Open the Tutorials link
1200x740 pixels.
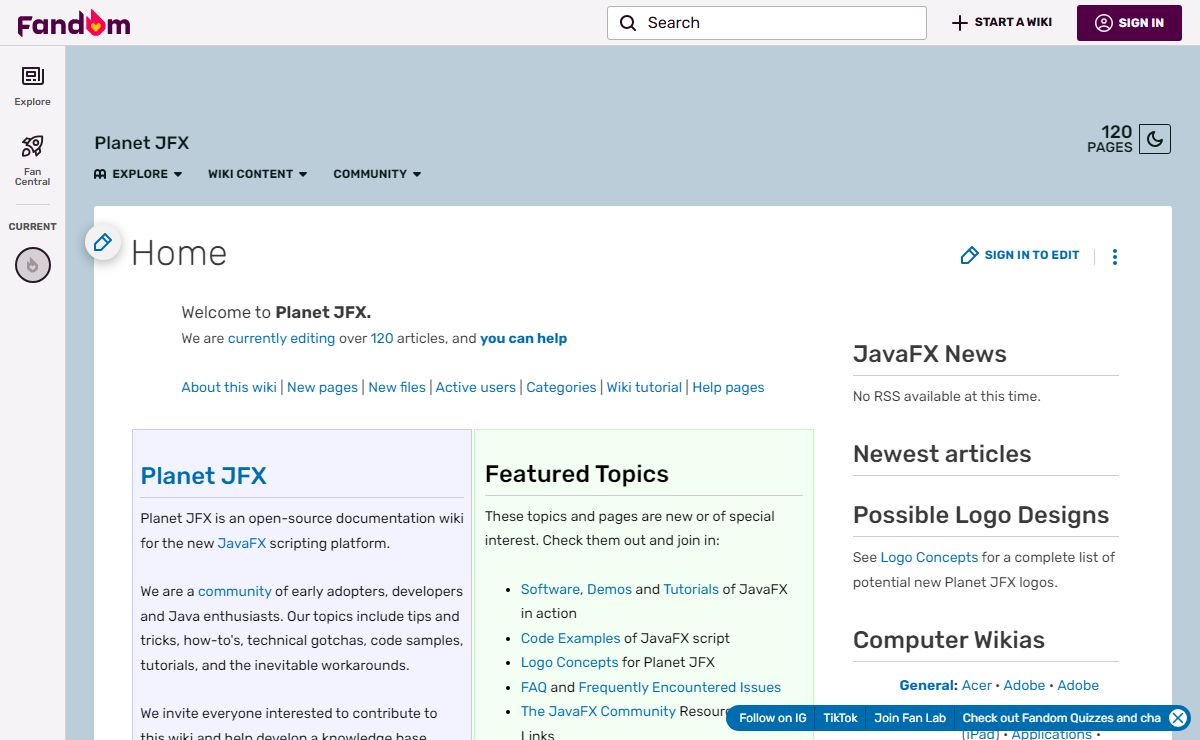click(x=691, y=589)
